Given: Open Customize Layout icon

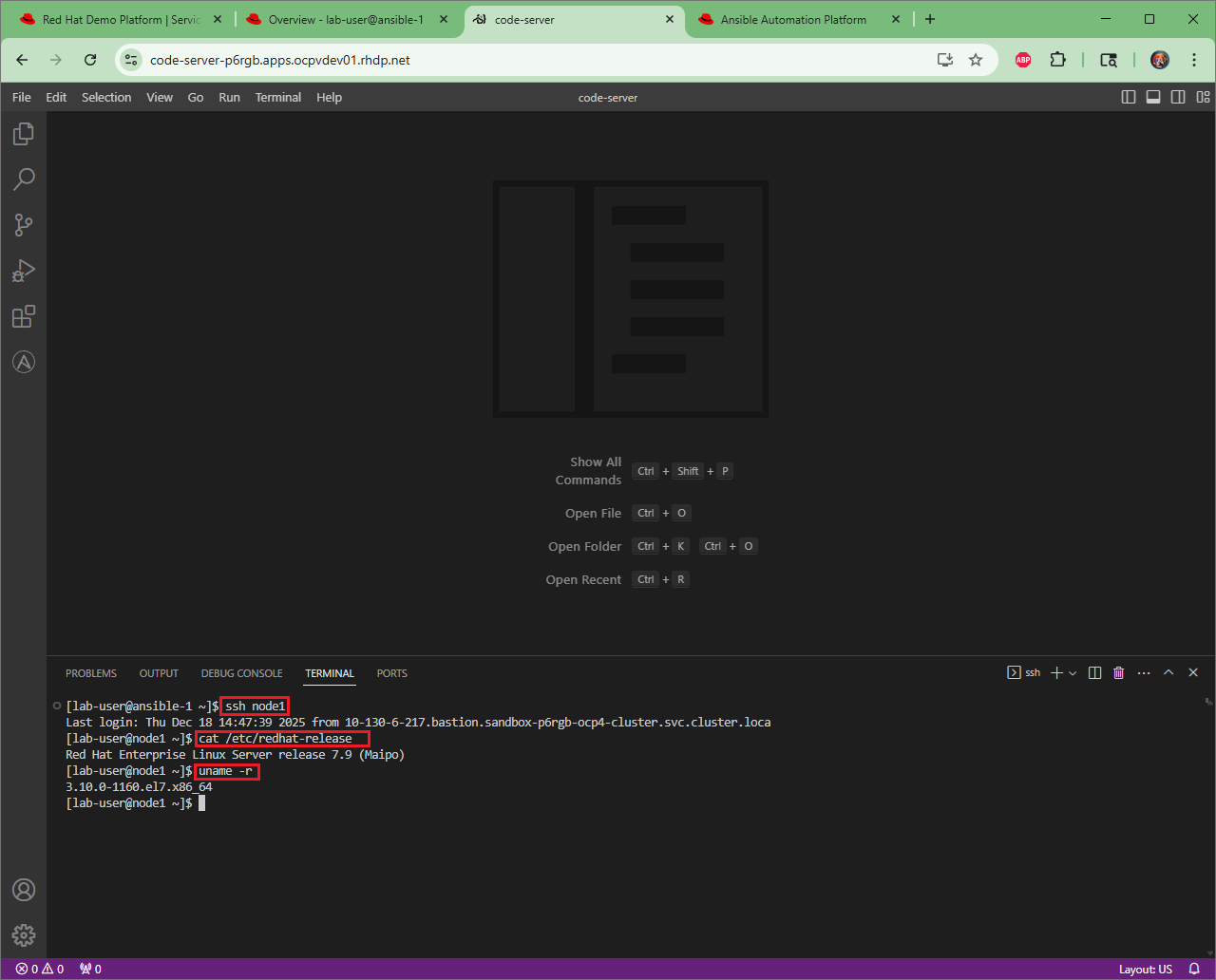Looking at the screenshot, I should point(1203,97).
